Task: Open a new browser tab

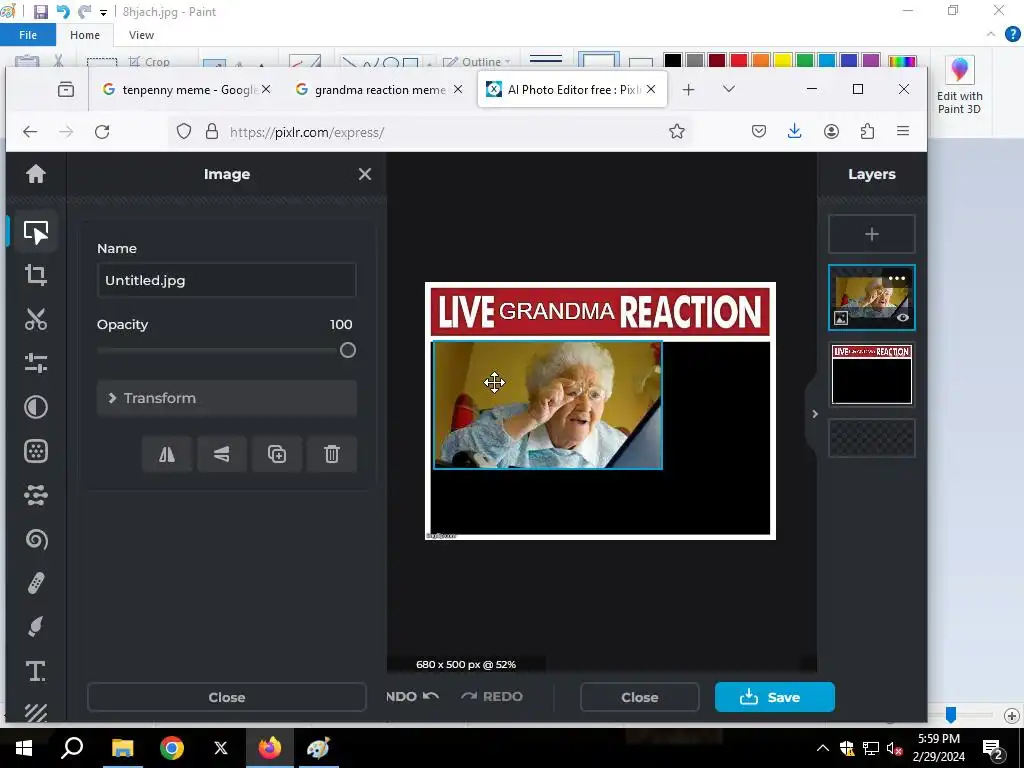Action: [688, 89]
